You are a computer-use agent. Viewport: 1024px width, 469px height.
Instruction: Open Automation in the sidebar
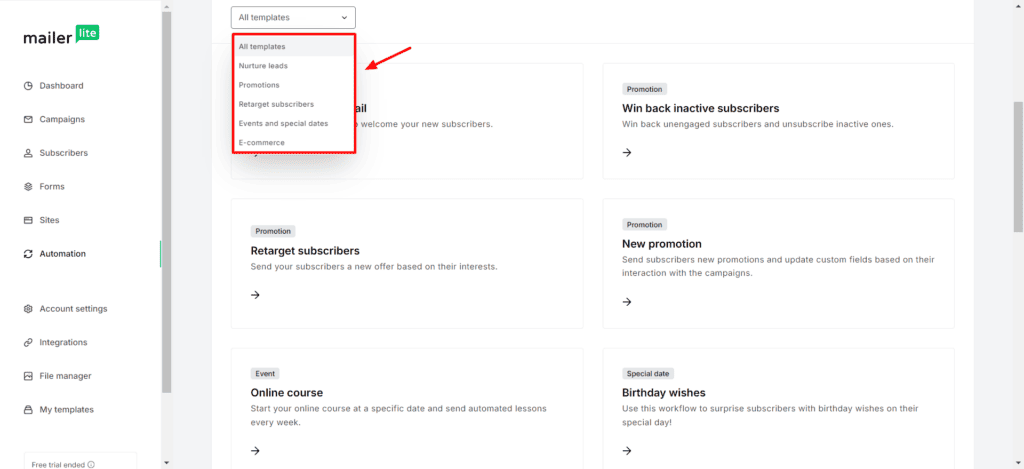pos(63,254)
